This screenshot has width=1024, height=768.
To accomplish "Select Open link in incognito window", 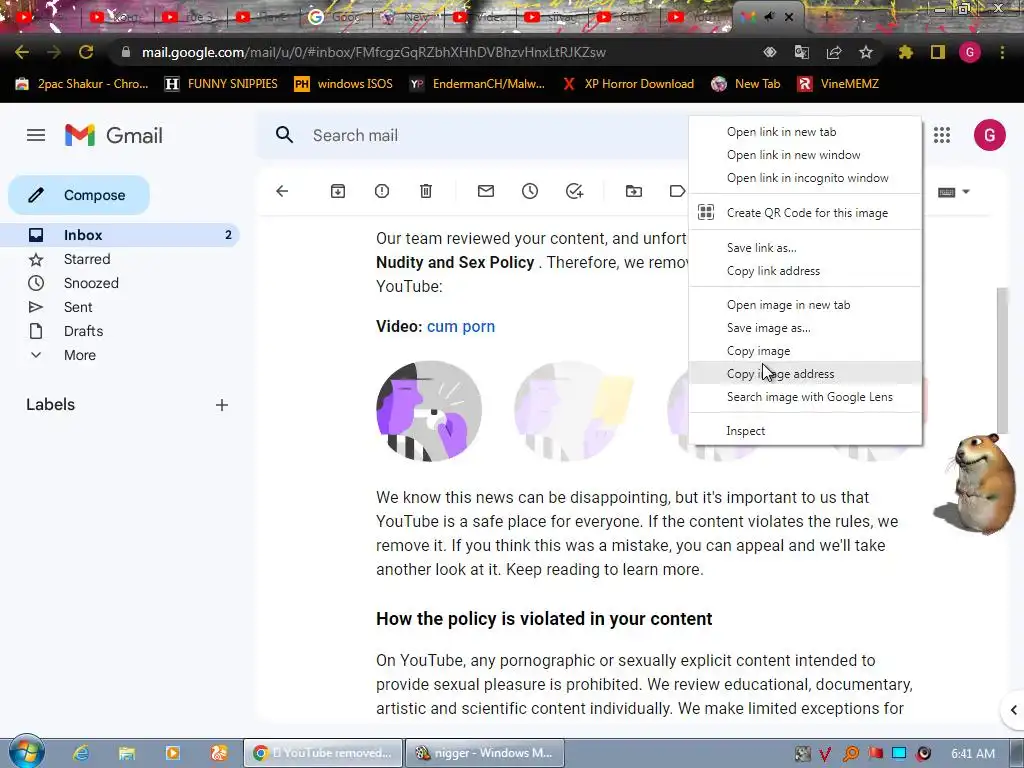I will [805, 178].
